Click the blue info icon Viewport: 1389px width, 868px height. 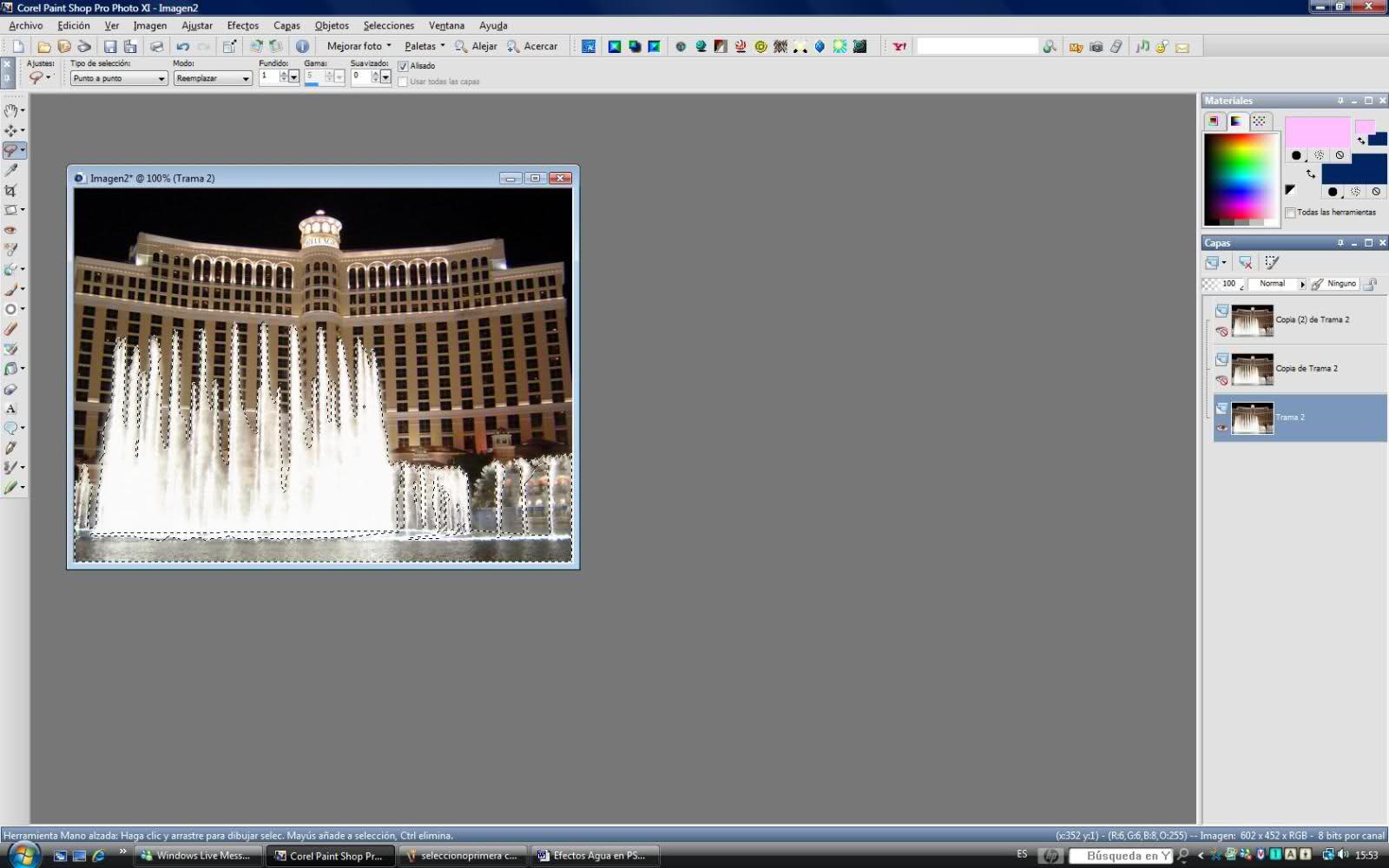tap(302, 46)
